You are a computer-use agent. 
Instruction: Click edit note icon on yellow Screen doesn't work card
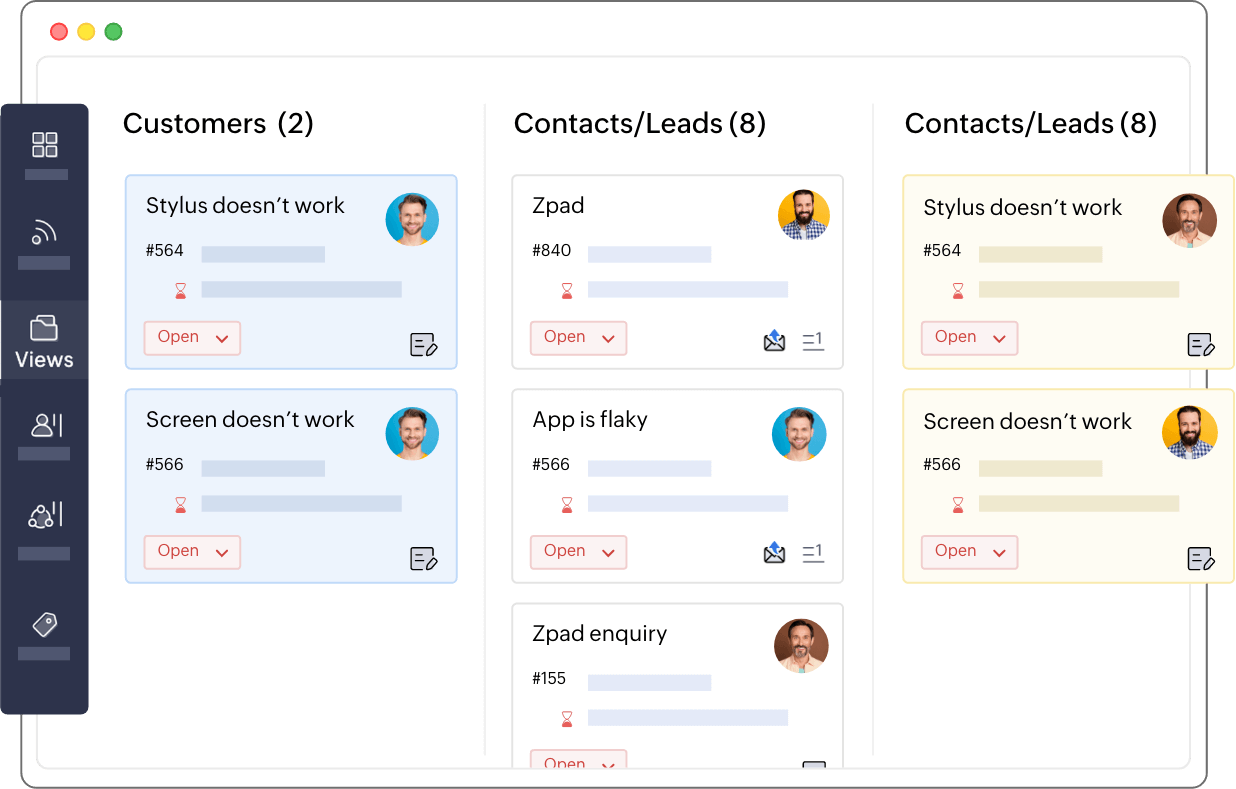[x=1201, y=559]
